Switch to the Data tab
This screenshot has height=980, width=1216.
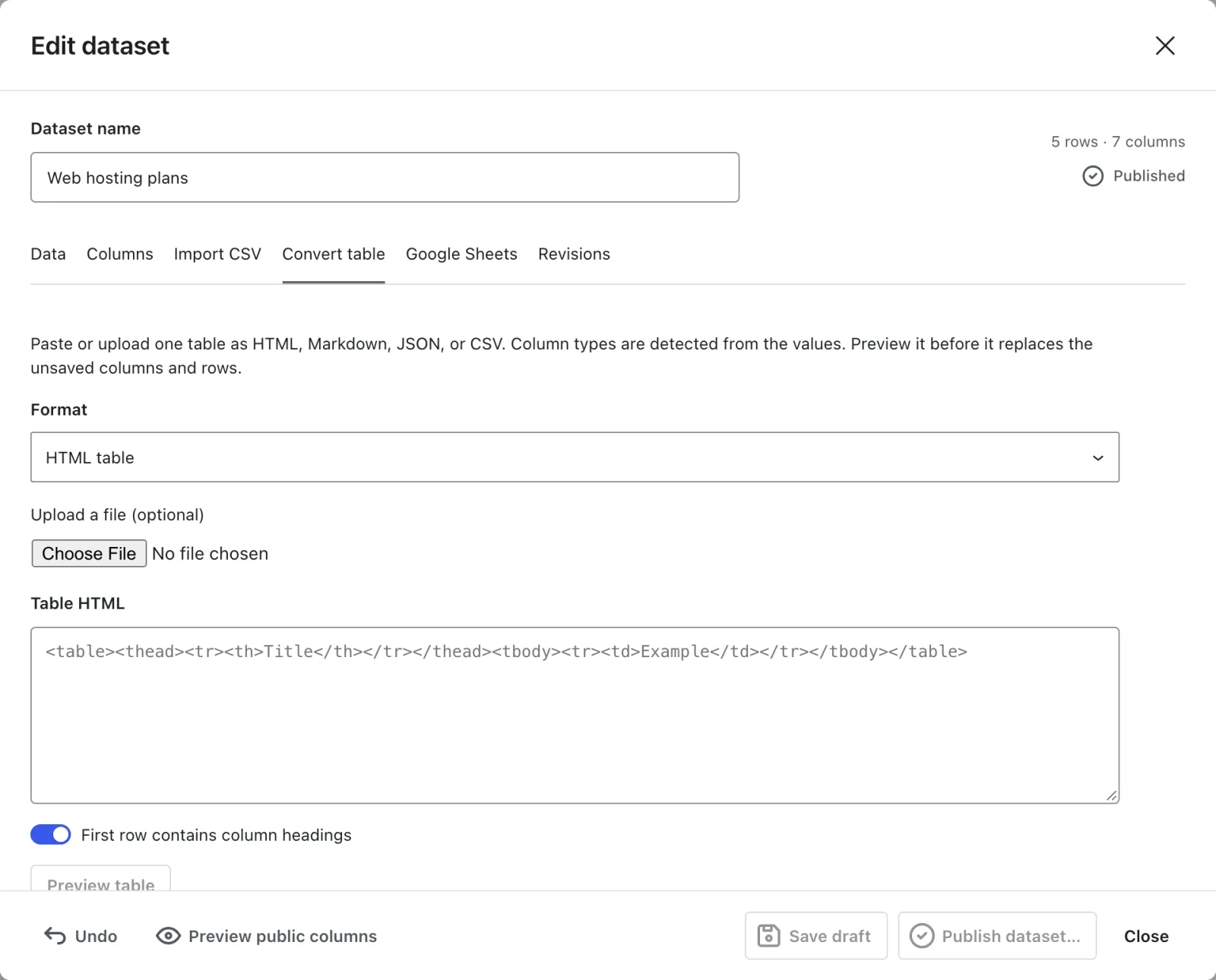coord(48,254)
